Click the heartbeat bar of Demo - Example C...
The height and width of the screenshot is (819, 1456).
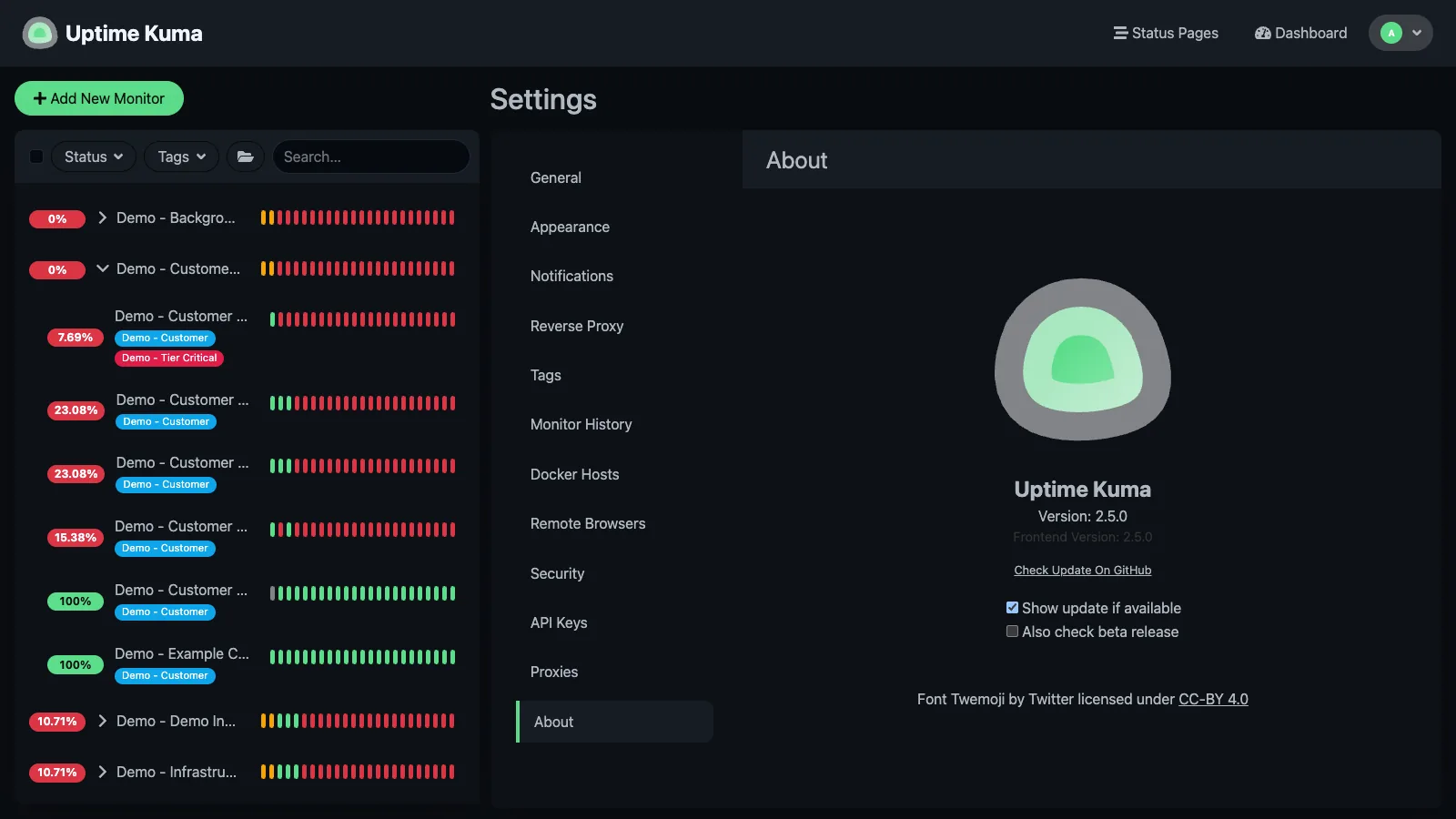point(362,657)
